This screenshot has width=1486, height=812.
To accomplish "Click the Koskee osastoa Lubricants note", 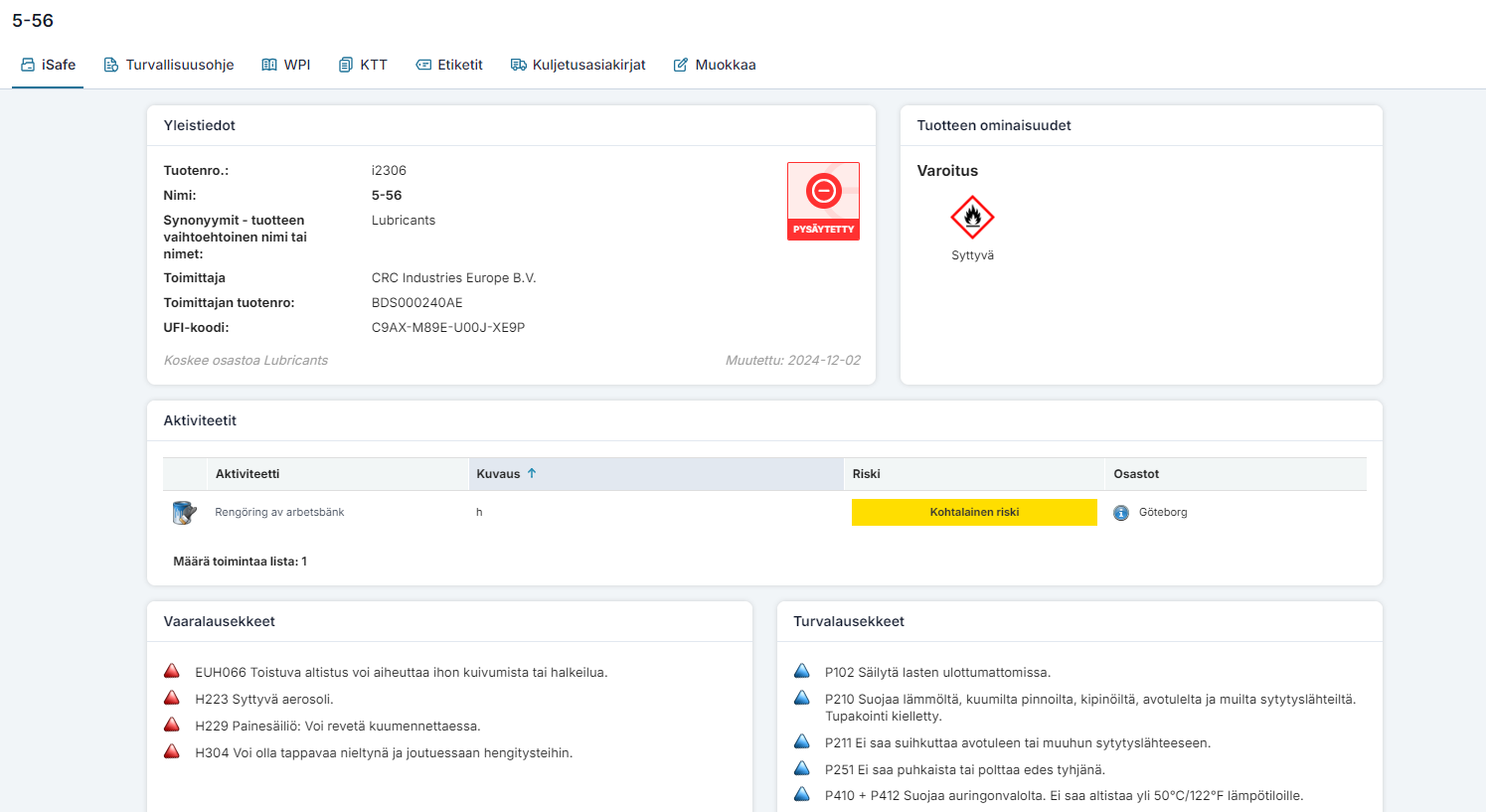I will pos(246,360).
